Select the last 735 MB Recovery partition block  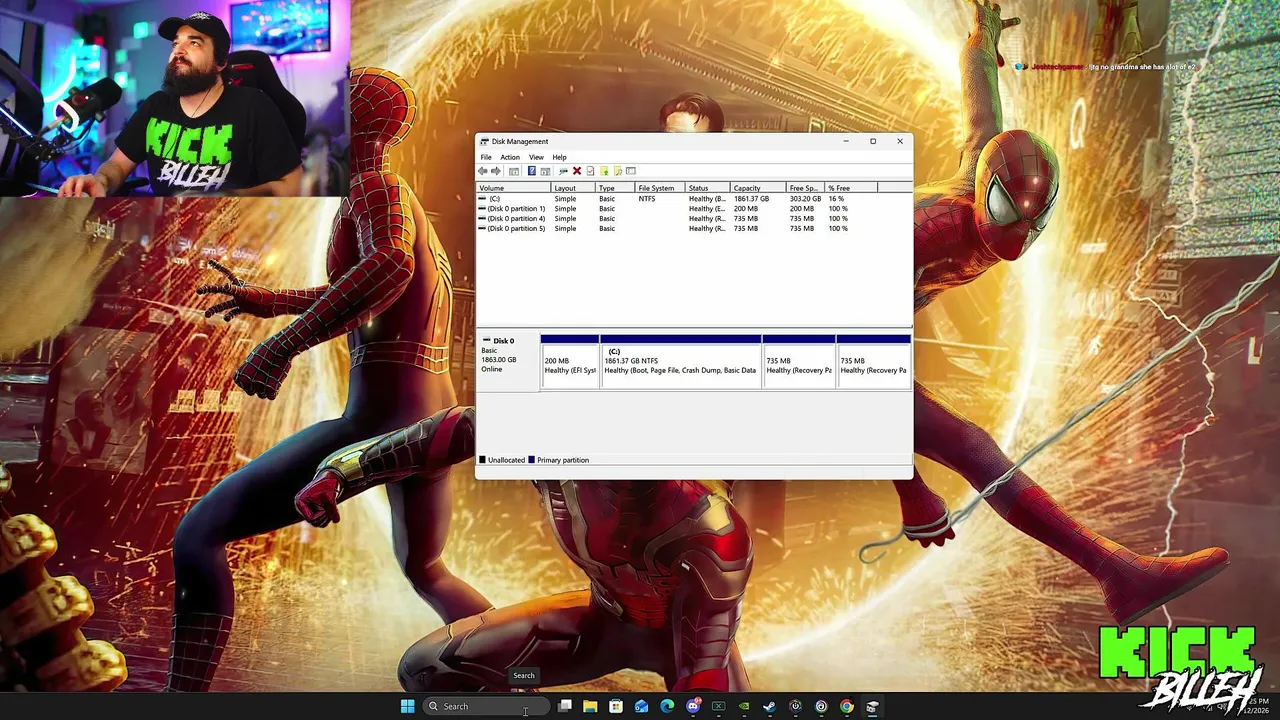click(x=874, y=362)
